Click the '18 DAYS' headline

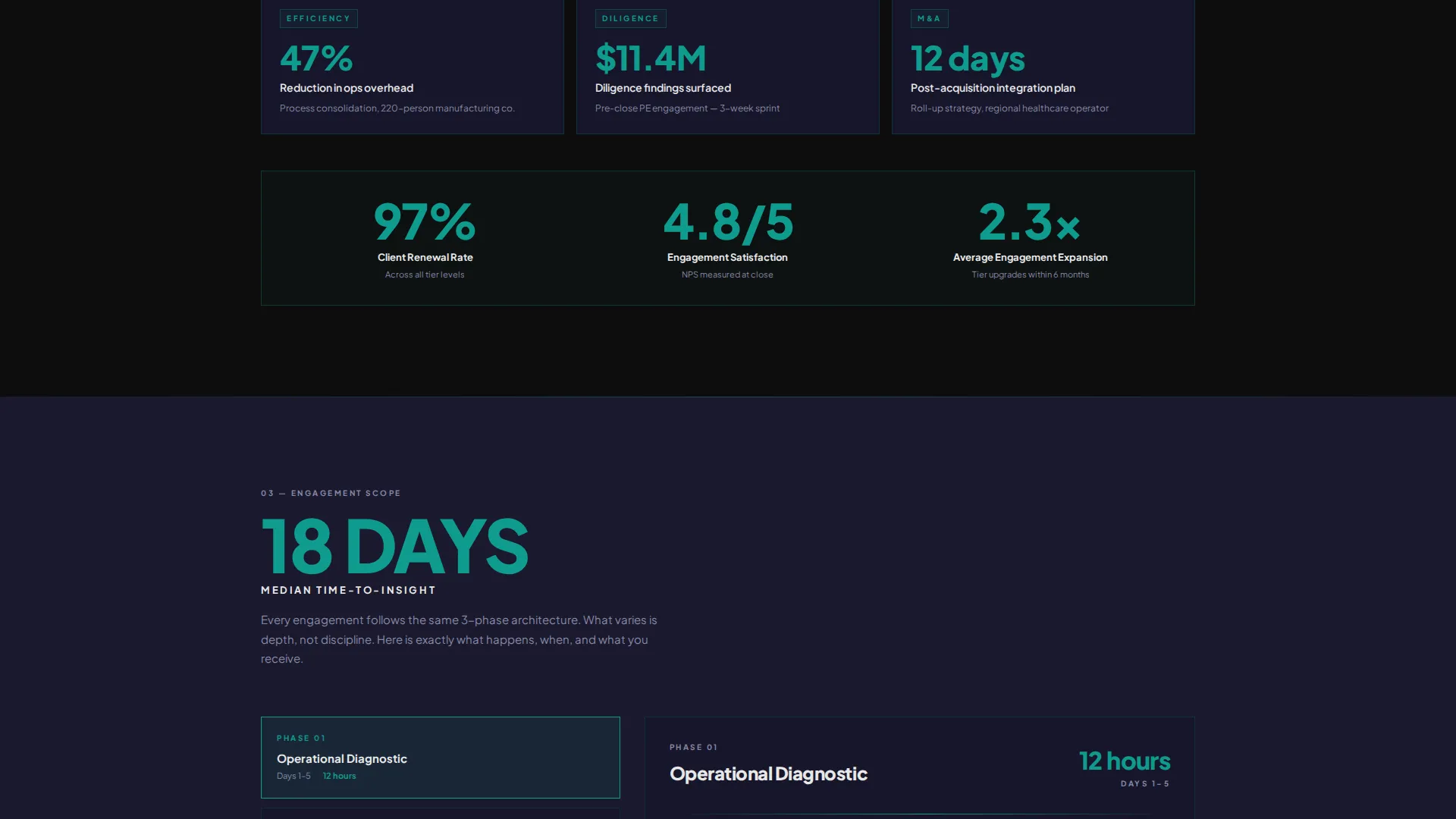(394, 545)
